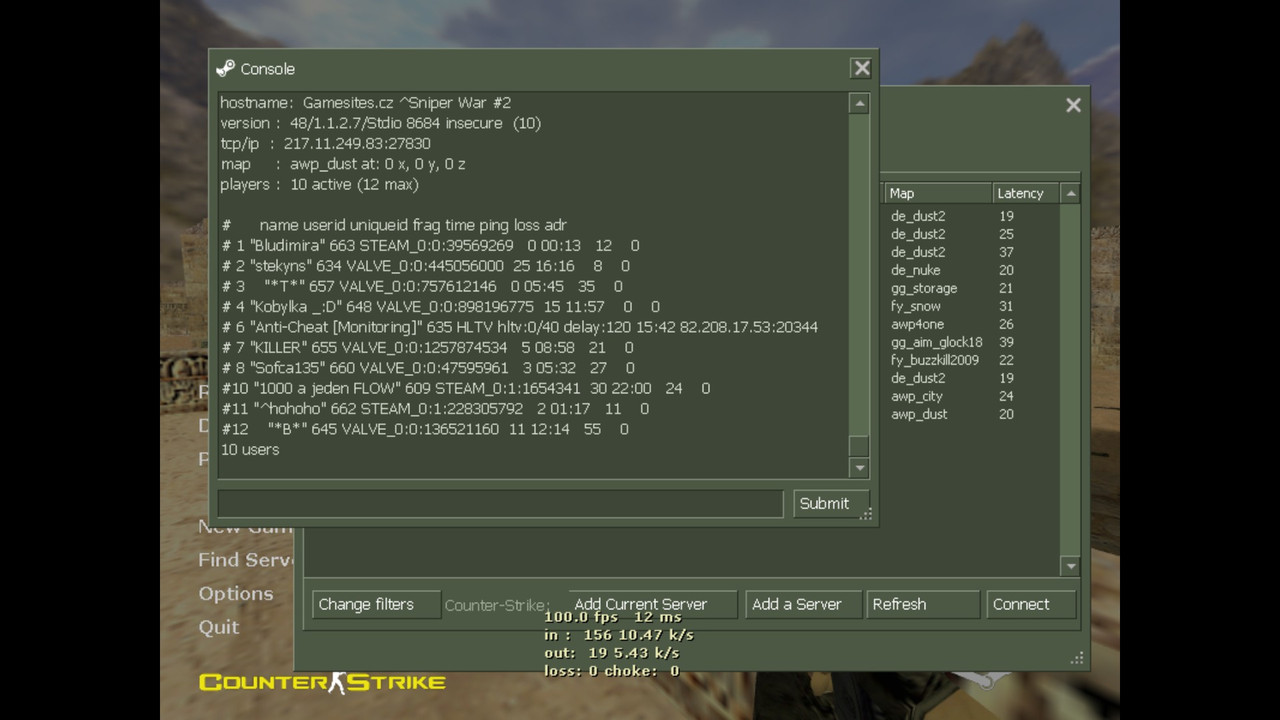Image resolution: width=1280 pixels, height=720 pixels.
Task: Select the awp_dust server row
Action: pos(970,414)
